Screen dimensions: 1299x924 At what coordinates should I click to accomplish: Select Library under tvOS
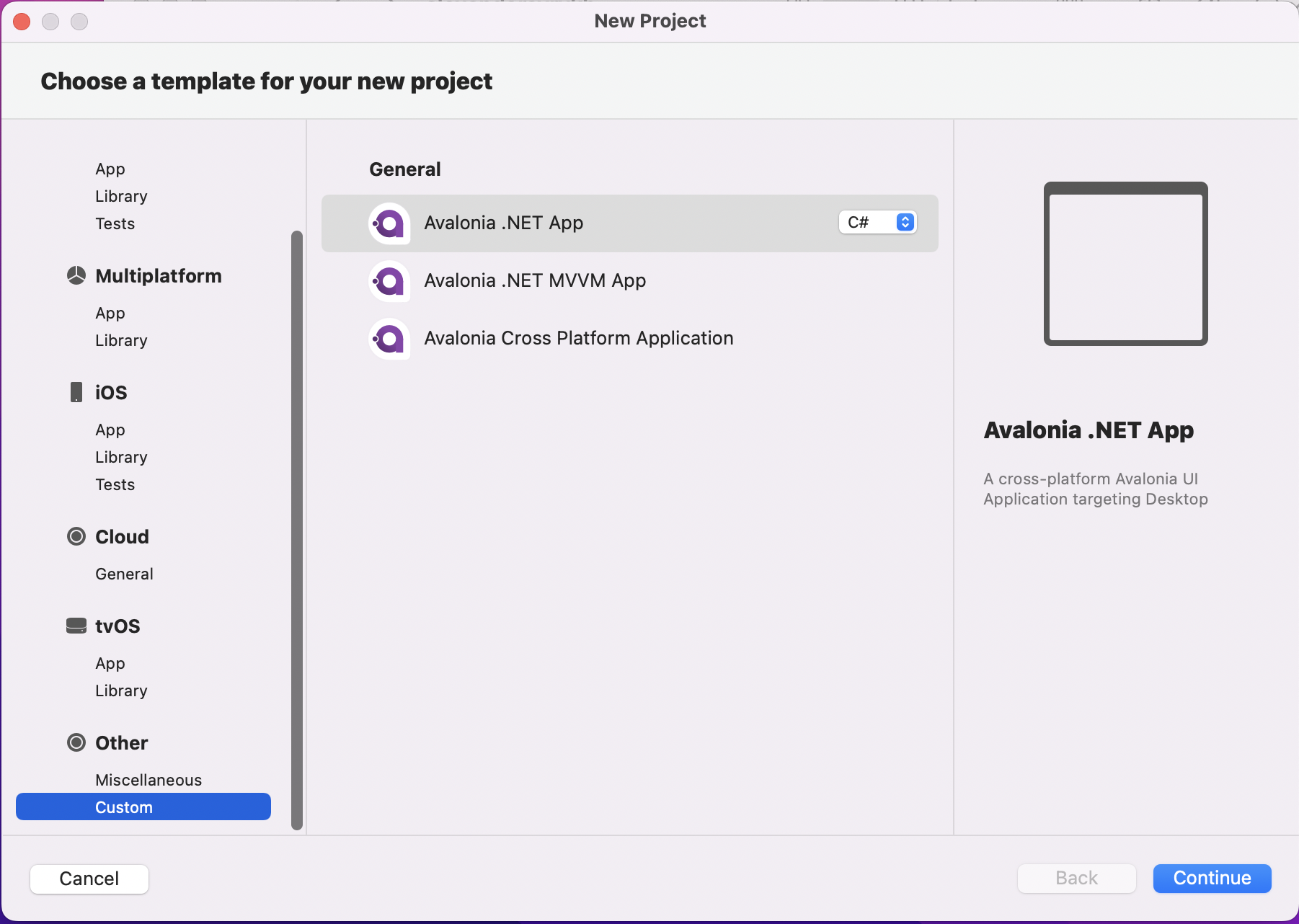click(x=121, y=690)
